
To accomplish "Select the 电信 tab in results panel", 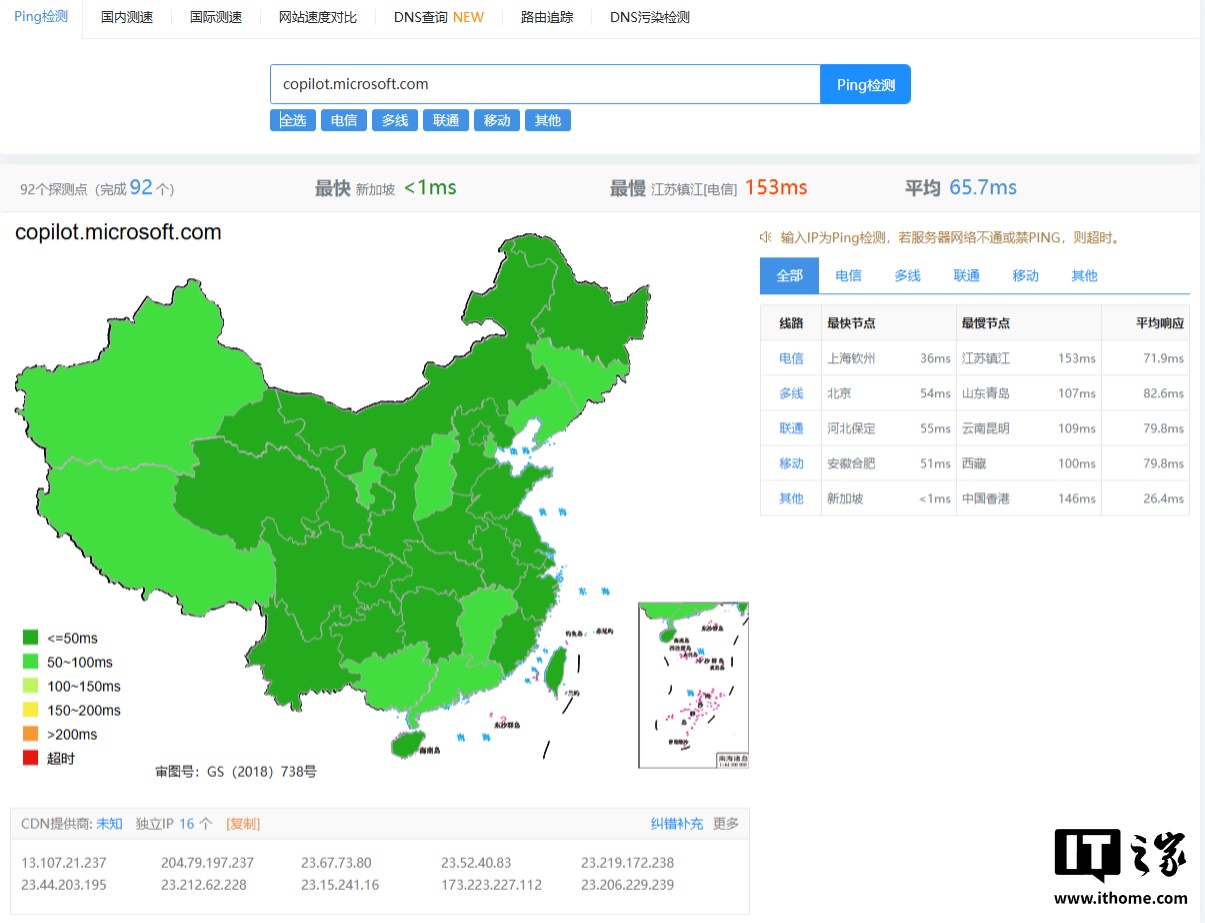I will point(849,276).
